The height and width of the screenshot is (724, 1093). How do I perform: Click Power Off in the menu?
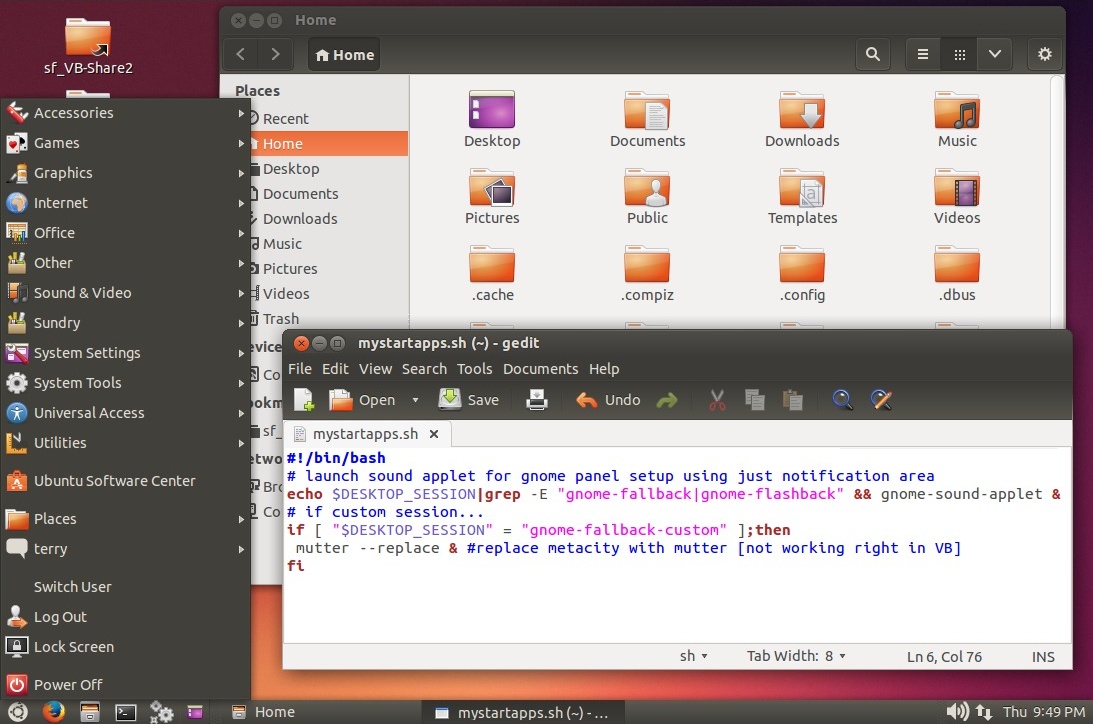[125, 684]
